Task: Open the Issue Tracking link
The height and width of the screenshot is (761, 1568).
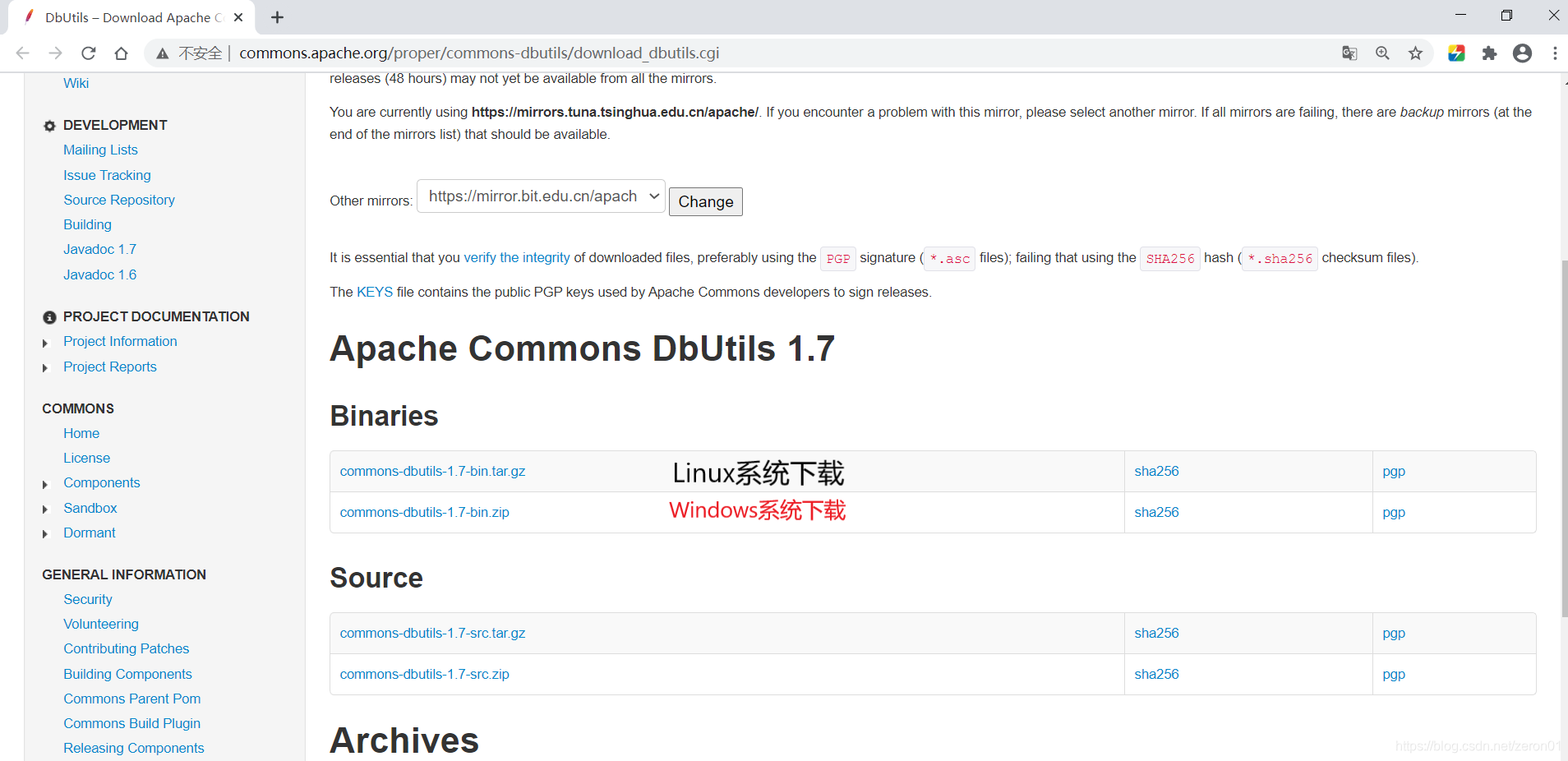Action: 107,175
